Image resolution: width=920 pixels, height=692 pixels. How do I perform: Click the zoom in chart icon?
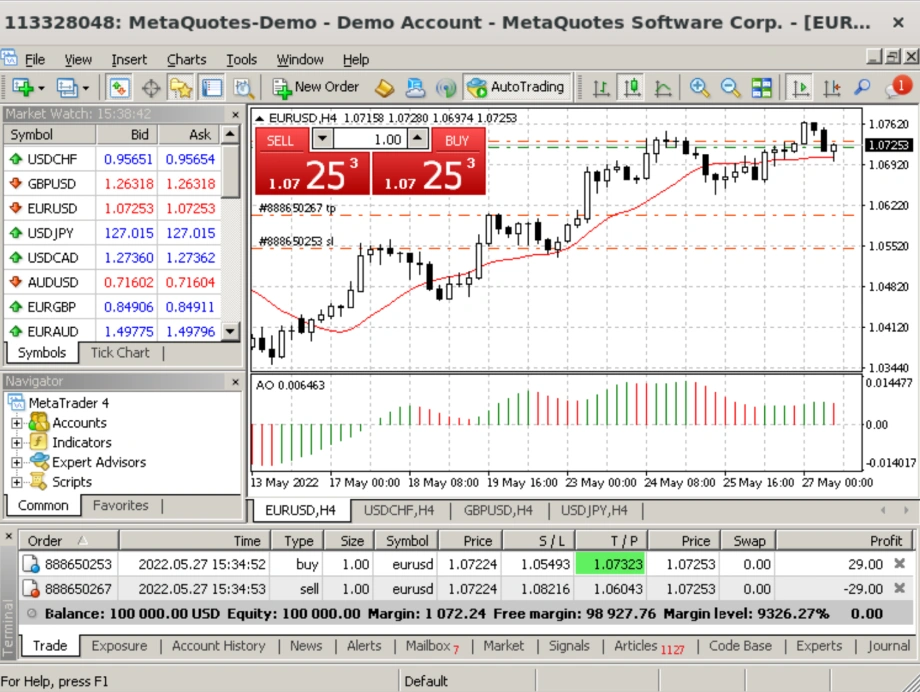pos(699,88)
